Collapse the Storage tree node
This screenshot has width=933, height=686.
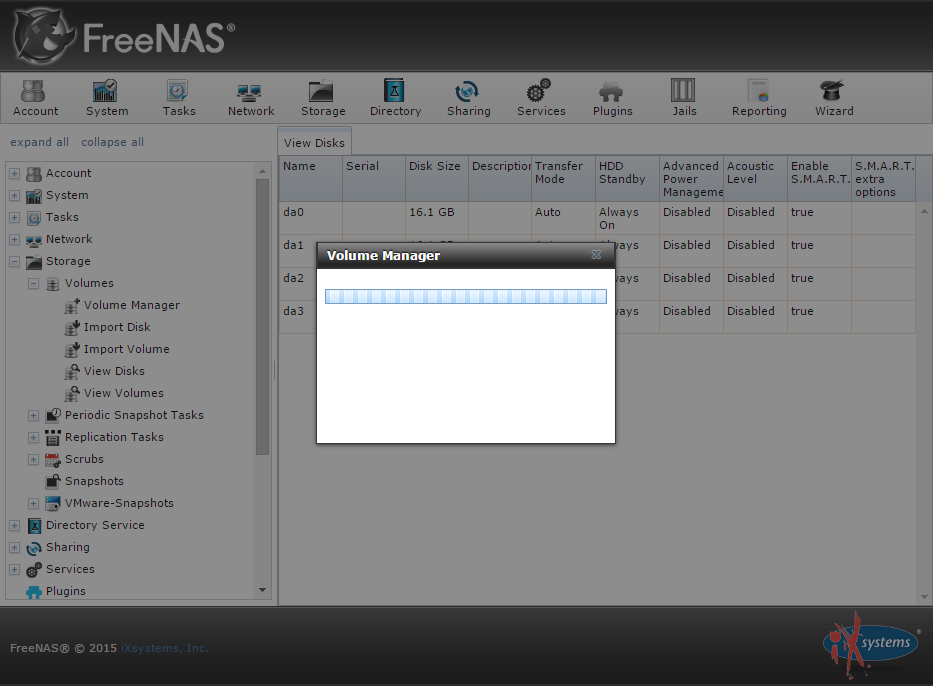pyautogui.click(x=15, y=262)
